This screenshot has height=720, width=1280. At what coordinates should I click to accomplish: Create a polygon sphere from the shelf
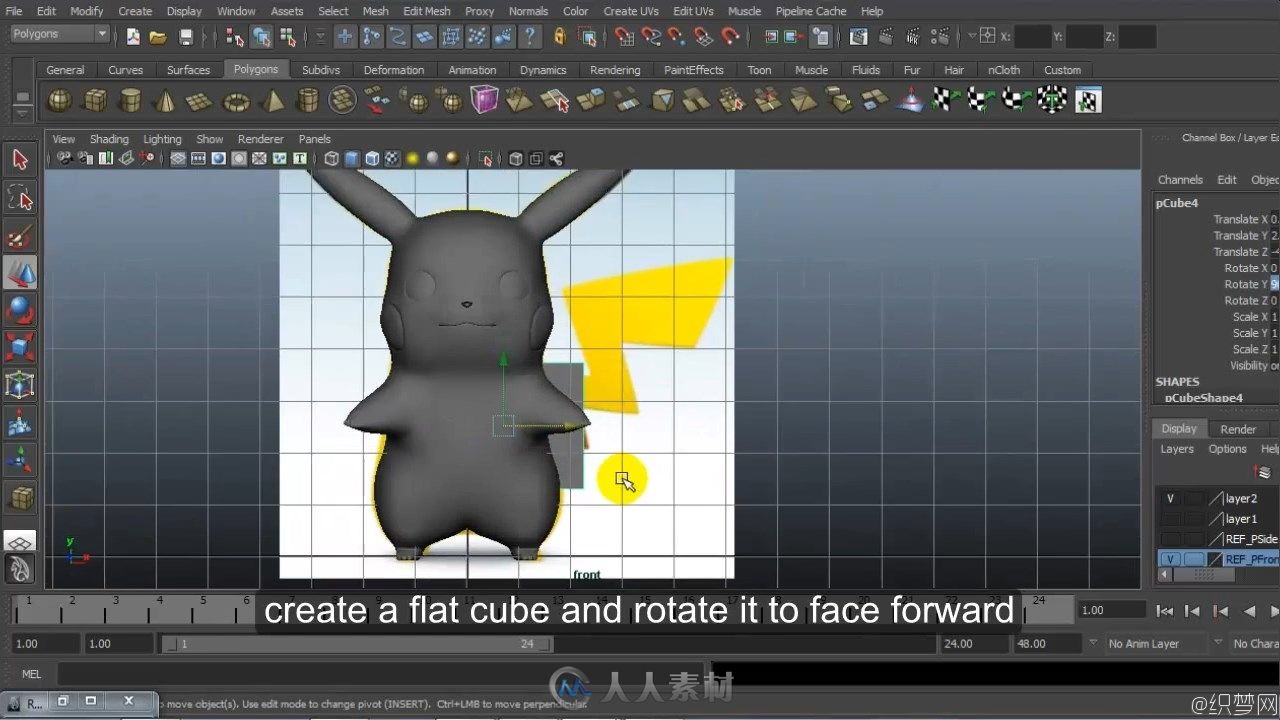[x=60, y=100]
